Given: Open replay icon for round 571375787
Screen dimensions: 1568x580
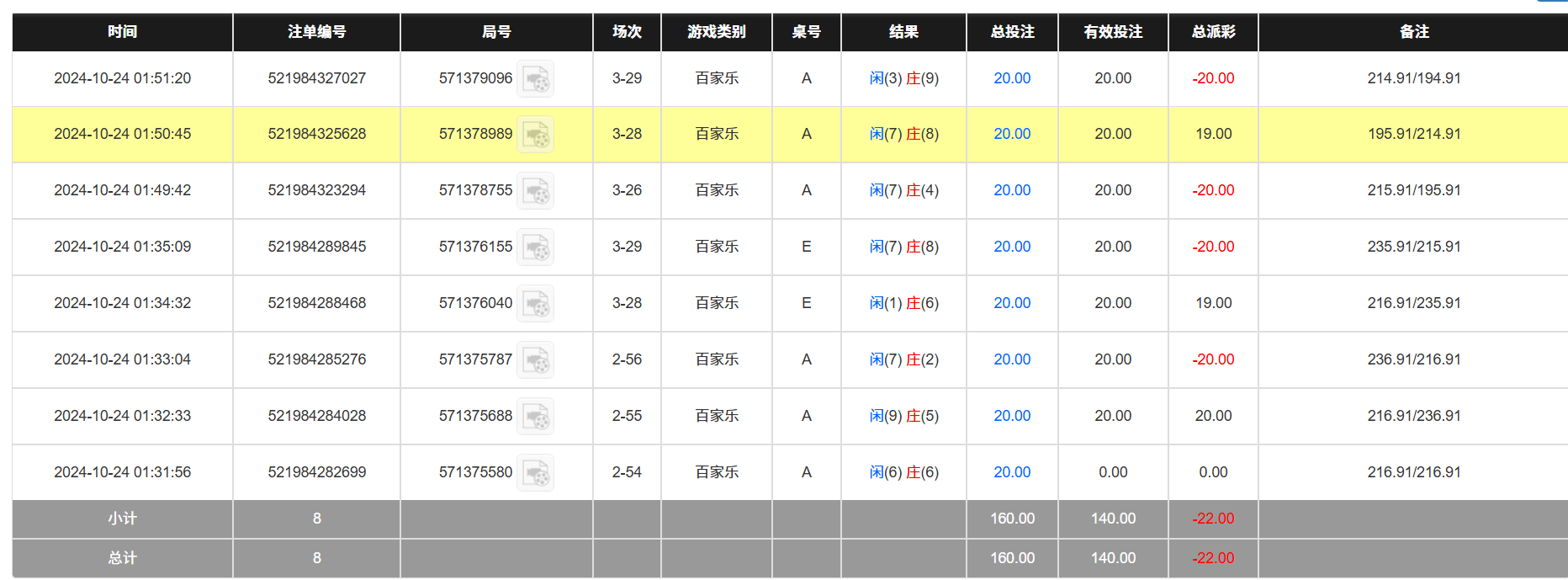Looking at the screenshot, I should (x=535, y=360).
